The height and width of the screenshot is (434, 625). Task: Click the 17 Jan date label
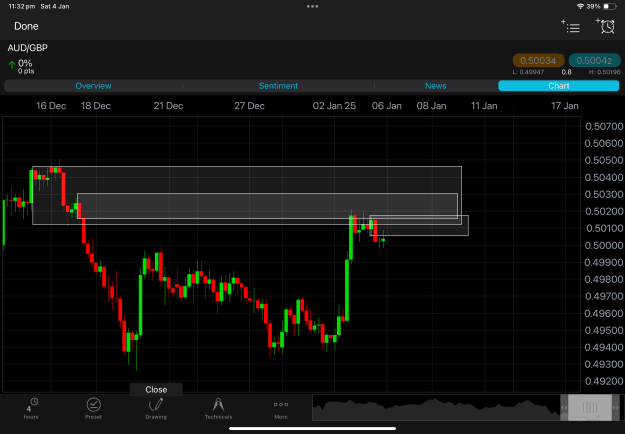[x=564, y=106]
